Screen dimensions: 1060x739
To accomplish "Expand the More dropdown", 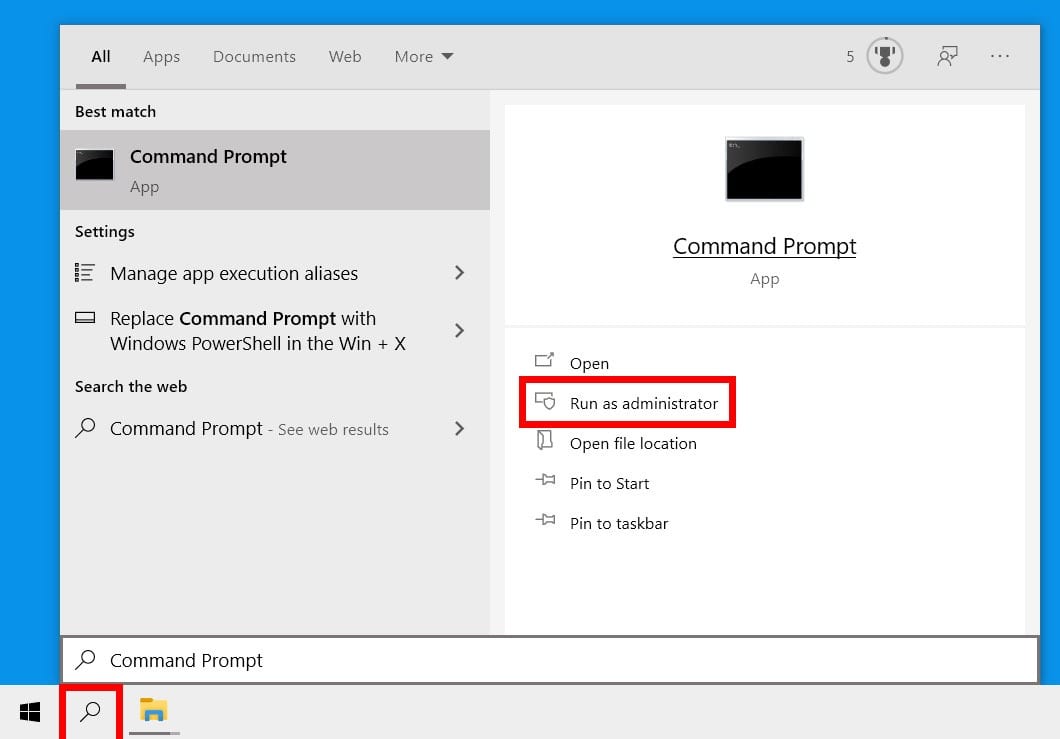I will click(x=424, y=57).
